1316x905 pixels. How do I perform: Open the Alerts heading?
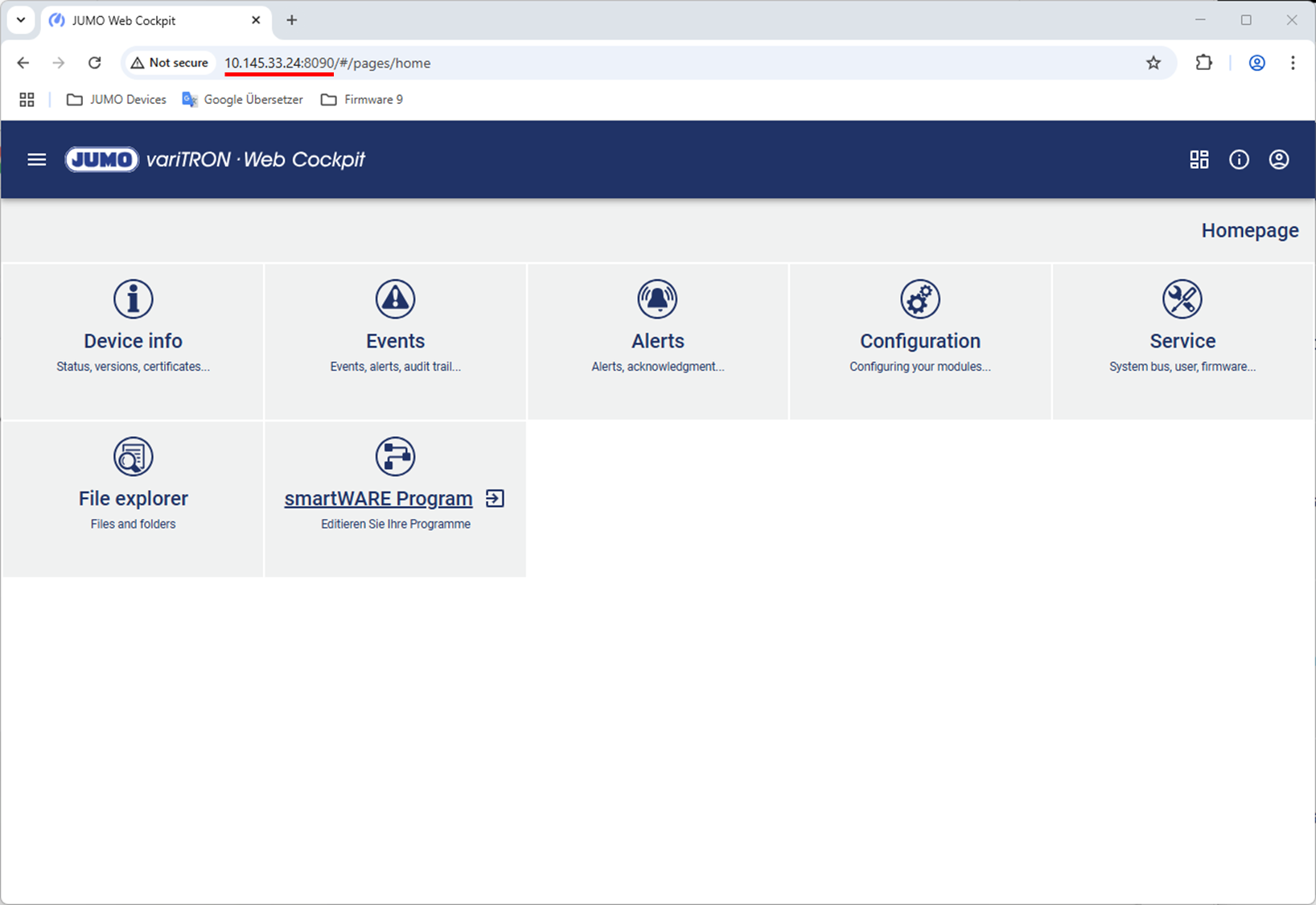tap(657, 341)
